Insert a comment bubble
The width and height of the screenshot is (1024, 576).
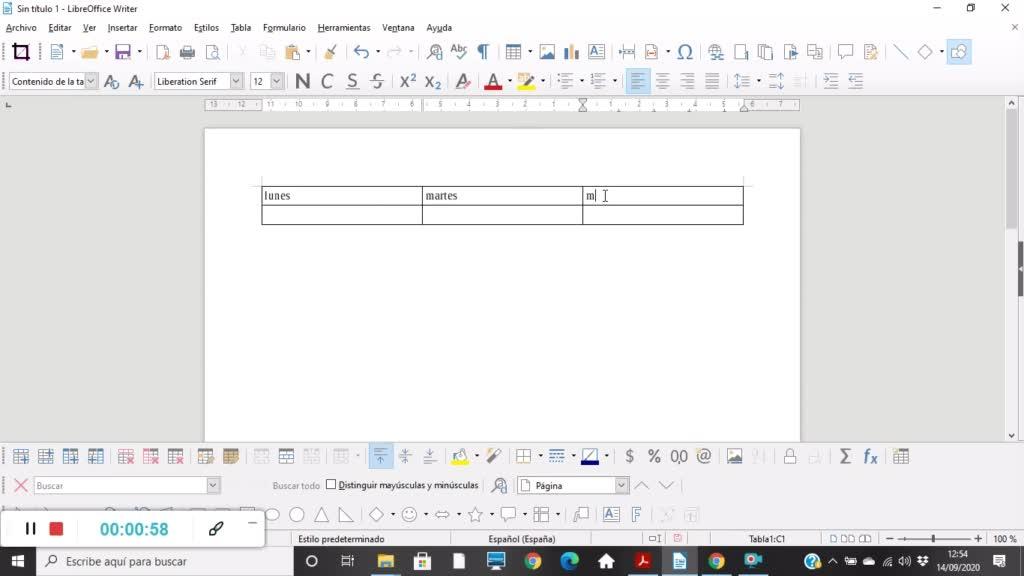[x=846, y=52]
